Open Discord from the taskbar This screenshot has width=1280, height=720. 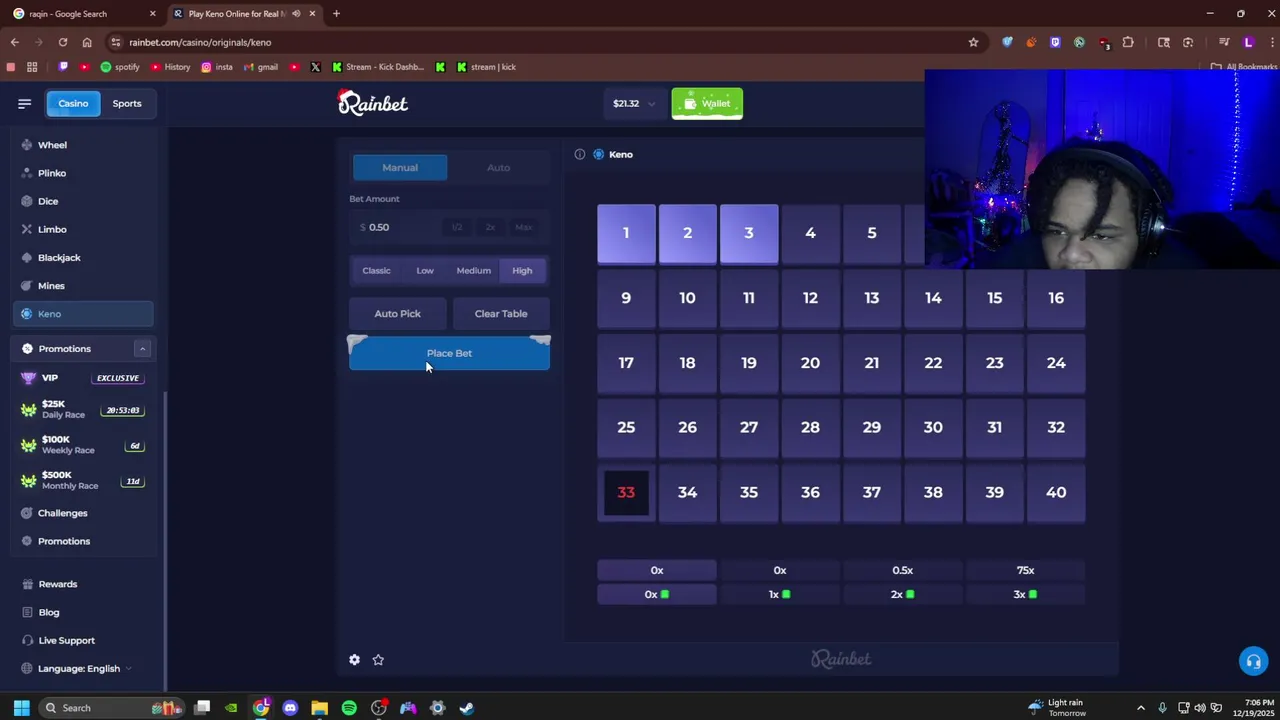coord(290,708)
